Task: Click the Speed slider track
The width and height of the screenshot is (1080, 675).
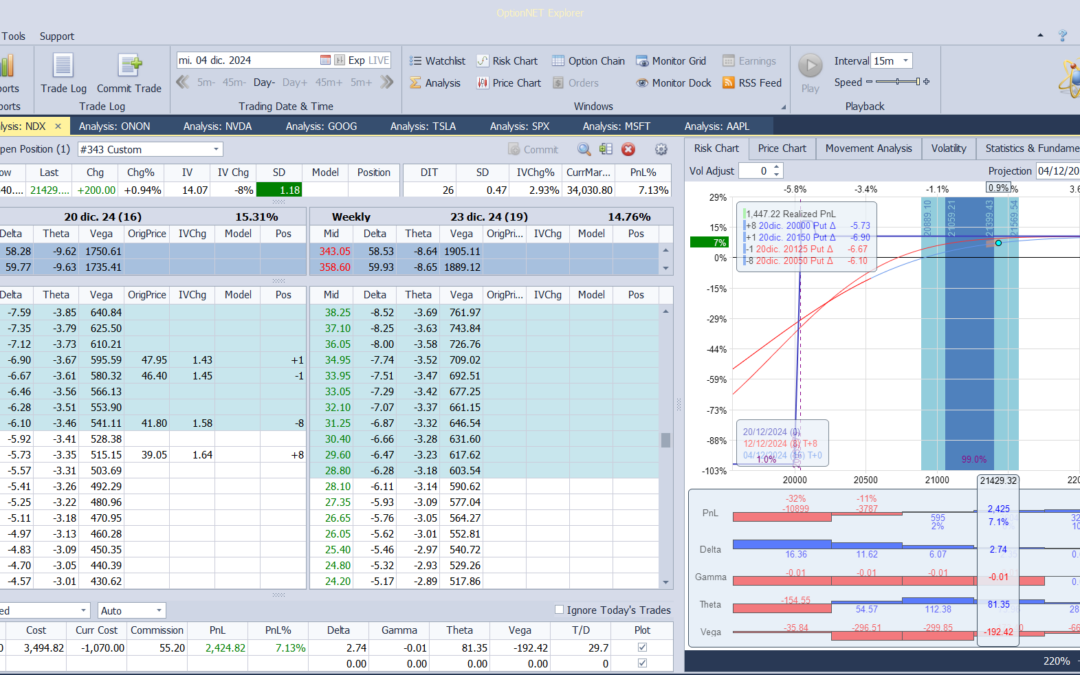Action: [897, 82]
